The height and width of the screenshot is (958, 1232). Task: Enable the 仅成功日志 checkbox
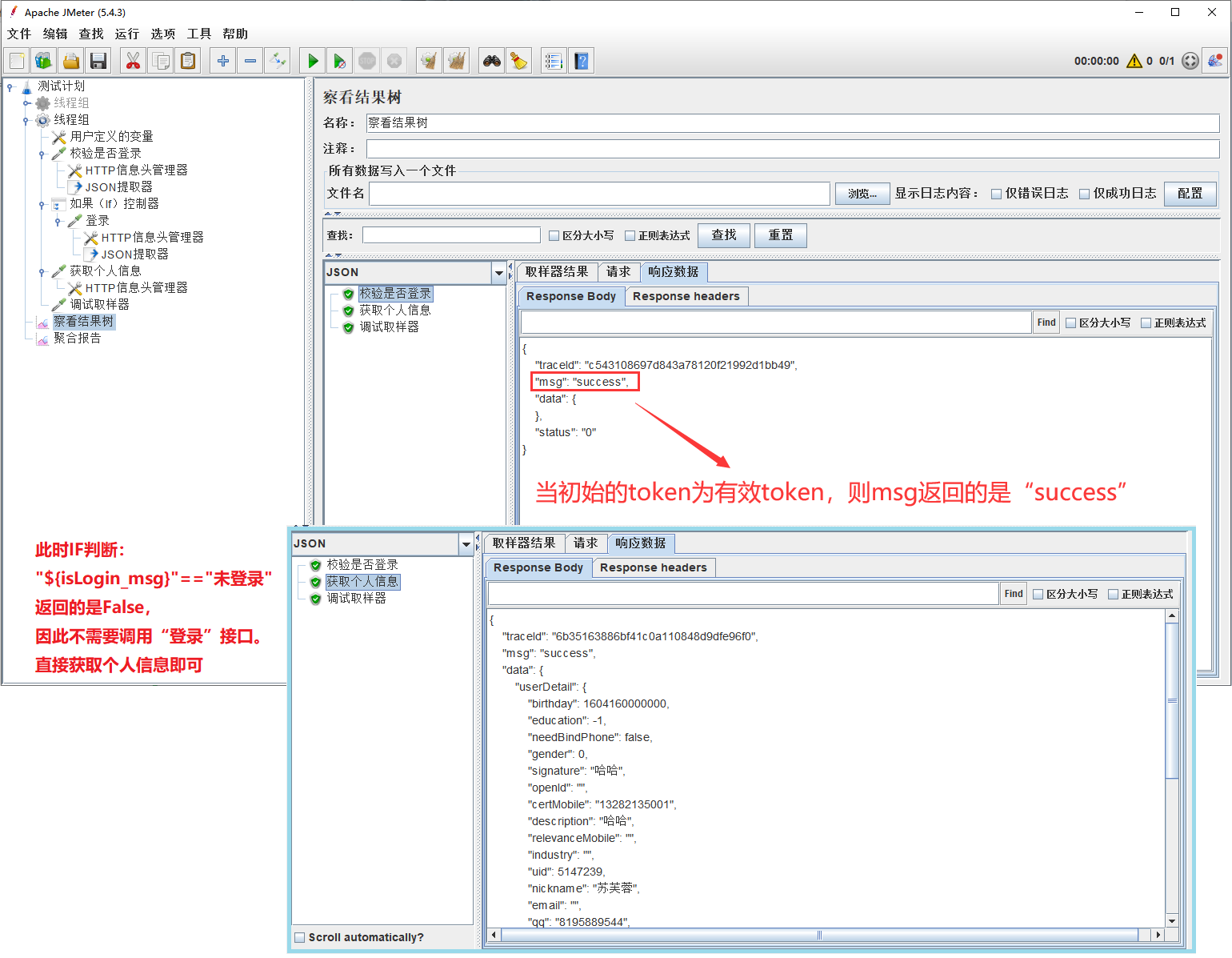pyautogui.click(x=1084, y=194)
